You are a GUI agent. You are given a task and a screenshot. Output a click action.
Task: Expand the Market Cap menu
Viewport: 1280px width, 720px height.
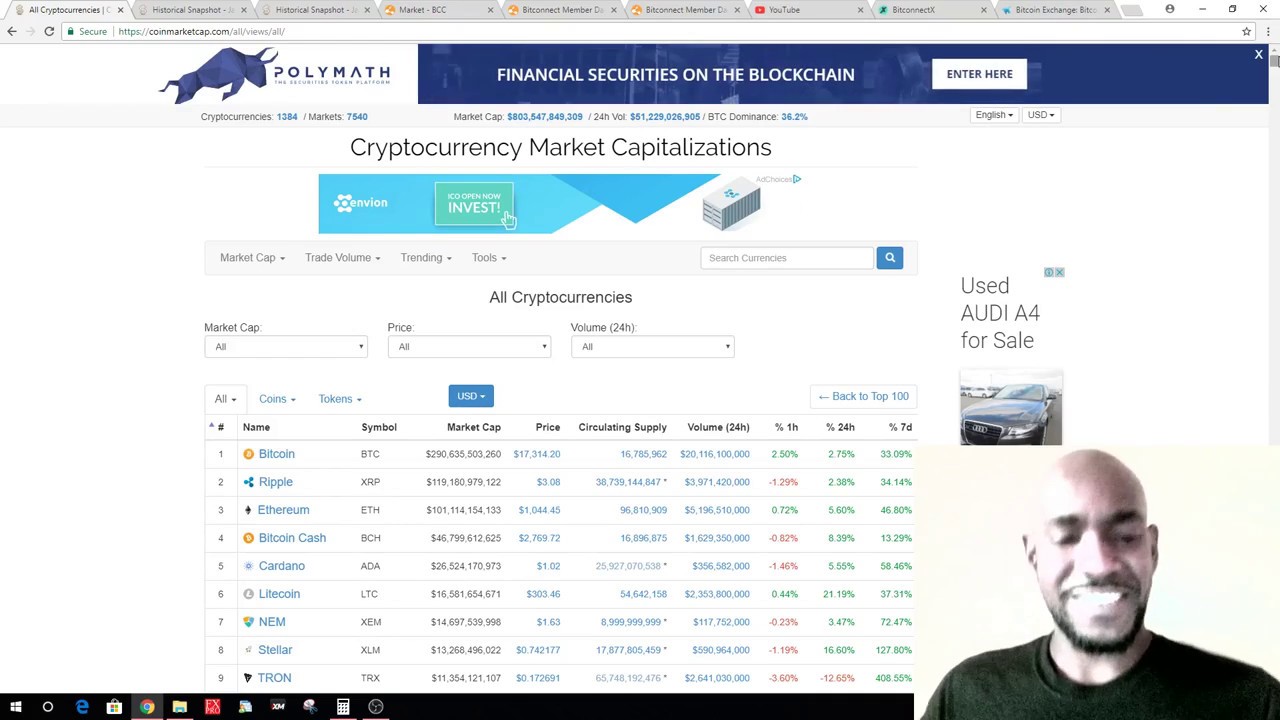(252, 258)
